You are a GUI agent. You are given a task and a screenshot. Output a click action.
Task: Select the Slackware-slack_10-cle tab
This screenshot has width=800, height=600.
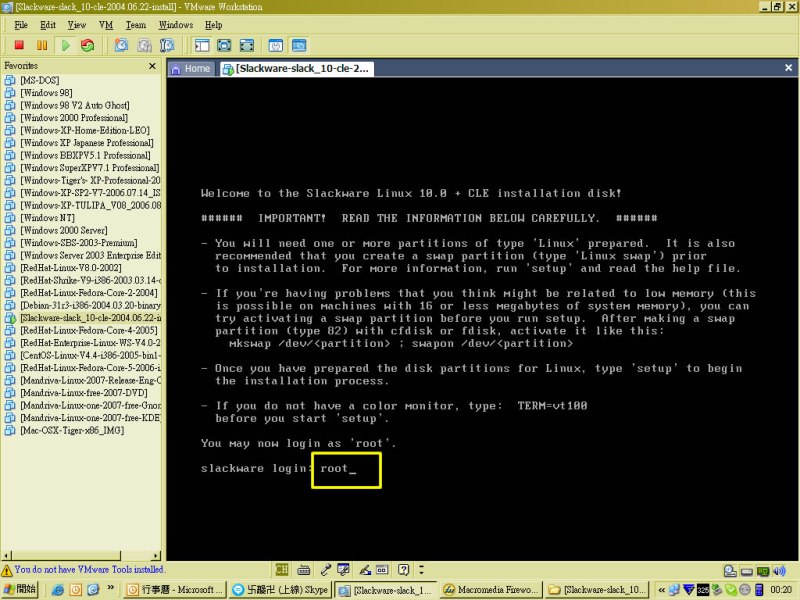click(297, 68)
